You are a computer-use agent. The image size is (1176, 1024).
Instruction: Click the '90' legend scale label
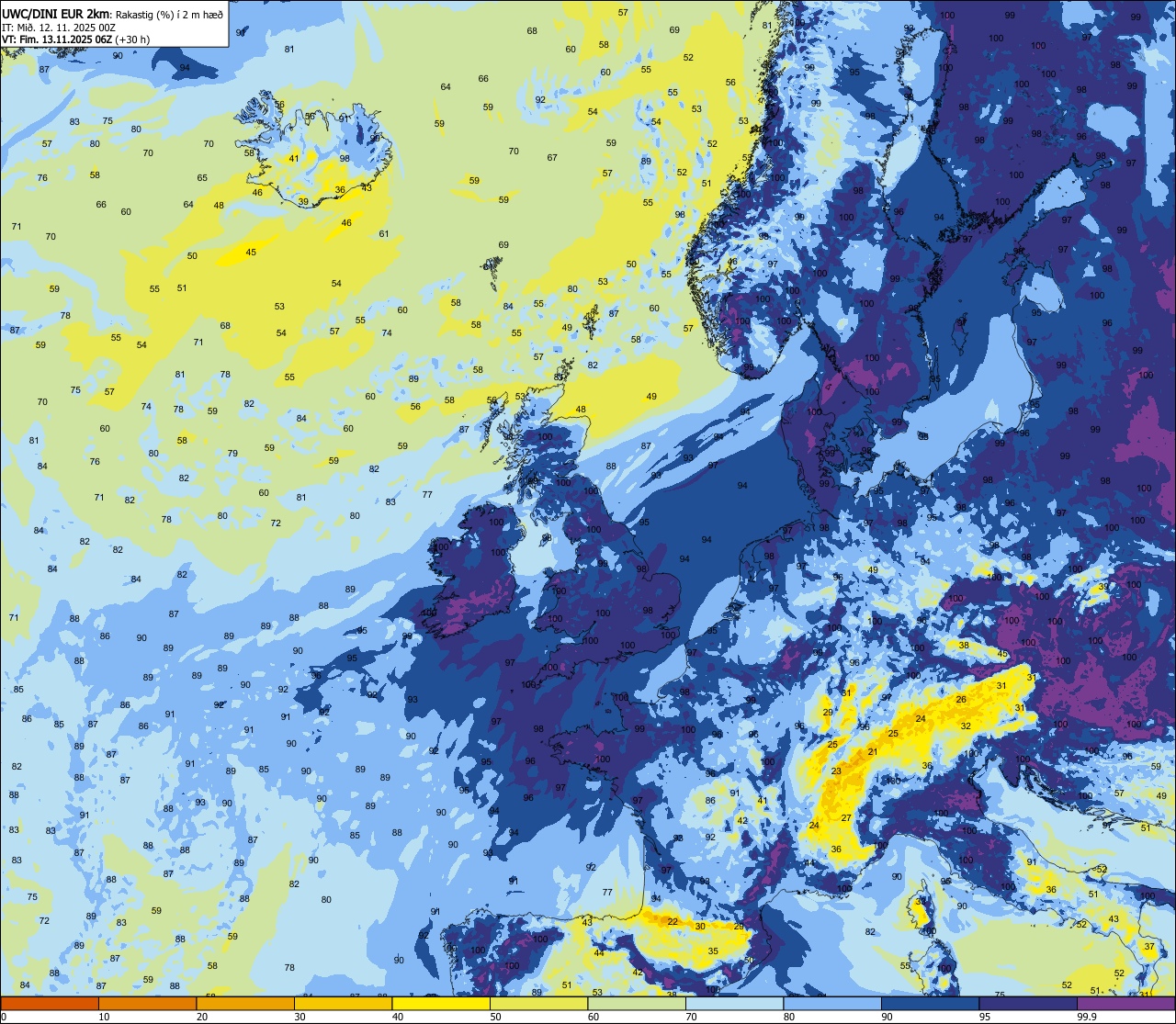887,1017
